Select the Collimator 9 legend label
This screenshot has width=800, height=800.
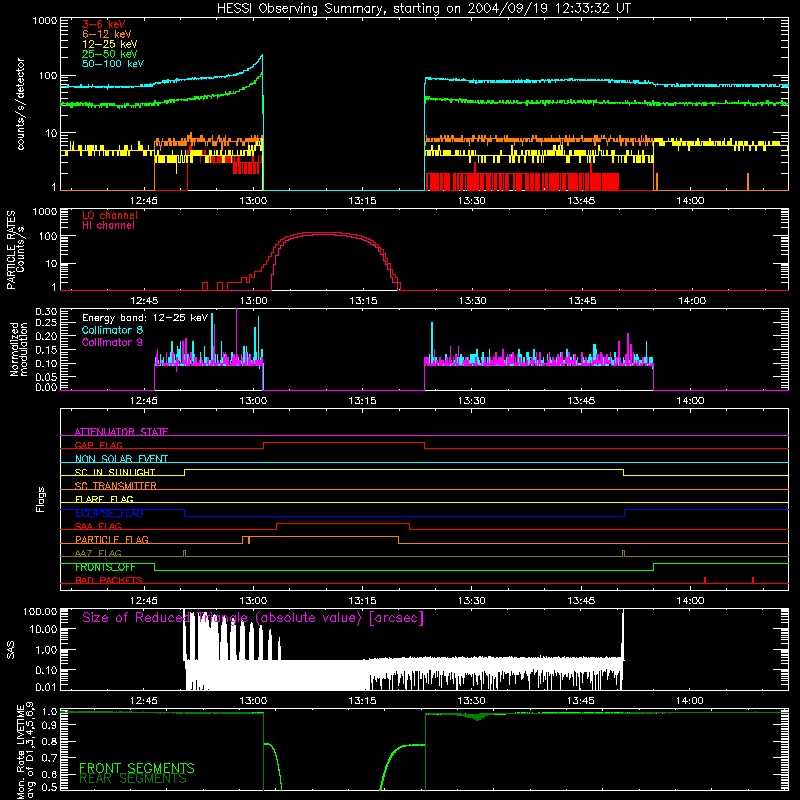coord(112,342)
